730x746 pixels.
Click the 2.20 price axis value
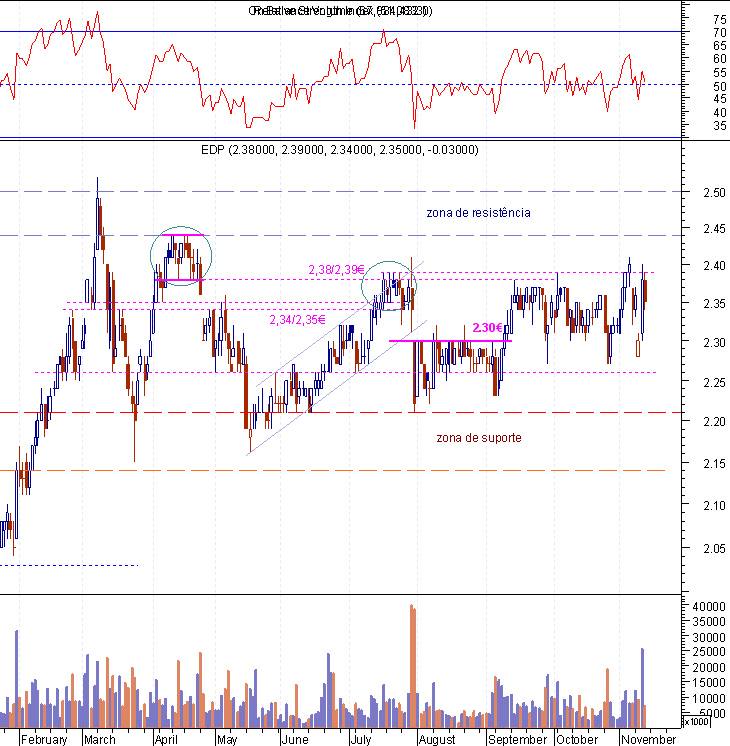point(714,422)
